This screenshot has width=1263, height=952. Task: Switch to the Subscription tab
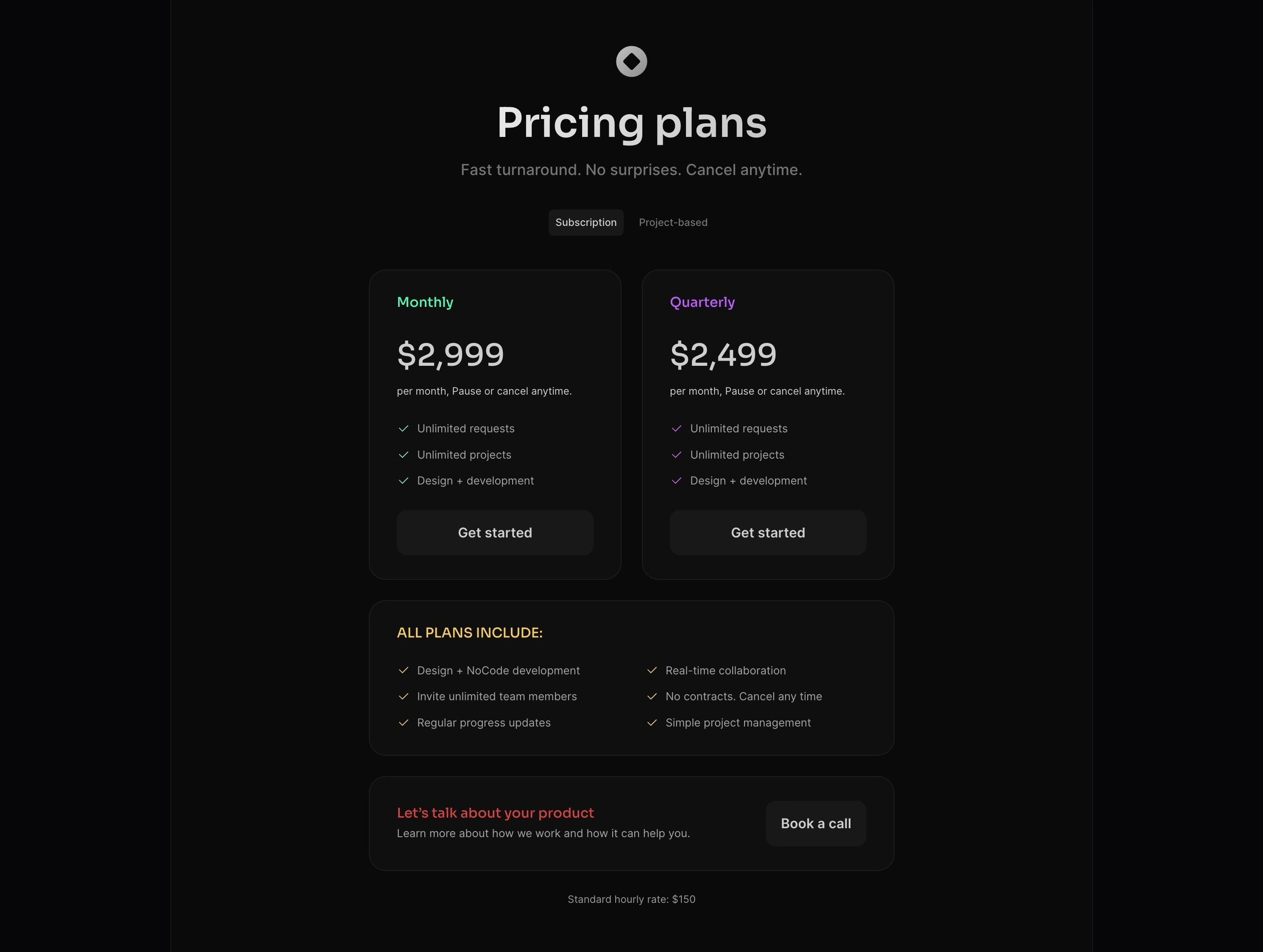(x=586, y=223)
